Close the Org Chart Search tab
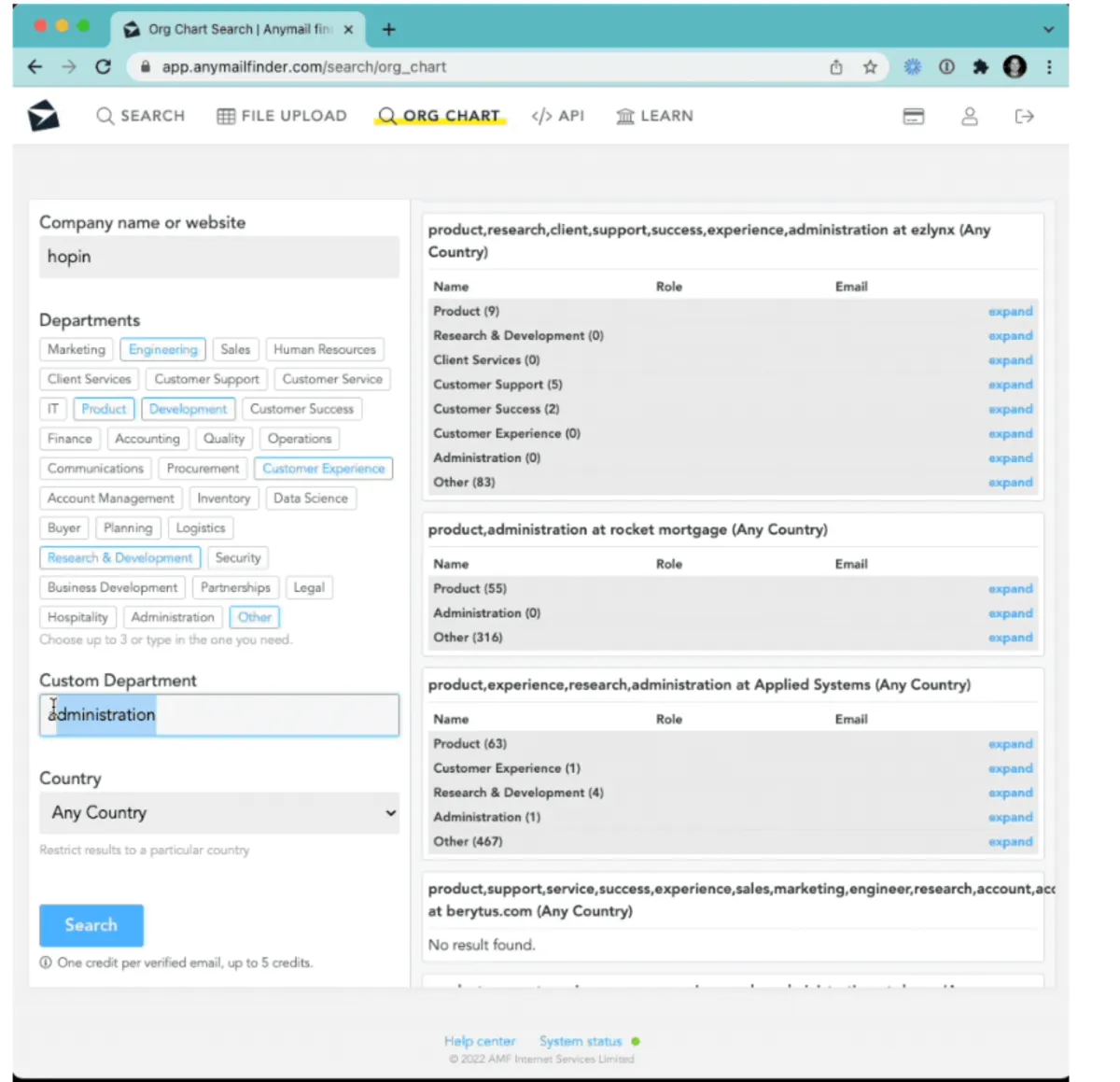Viewport: 1120px width, 1082px height. click(x=348, y=30)
